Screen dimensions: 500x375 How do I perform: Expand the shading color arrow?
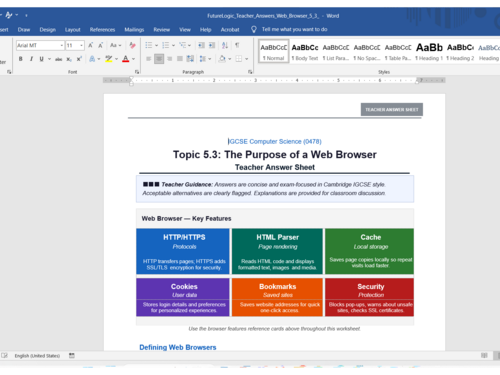(x=229, y=59)
